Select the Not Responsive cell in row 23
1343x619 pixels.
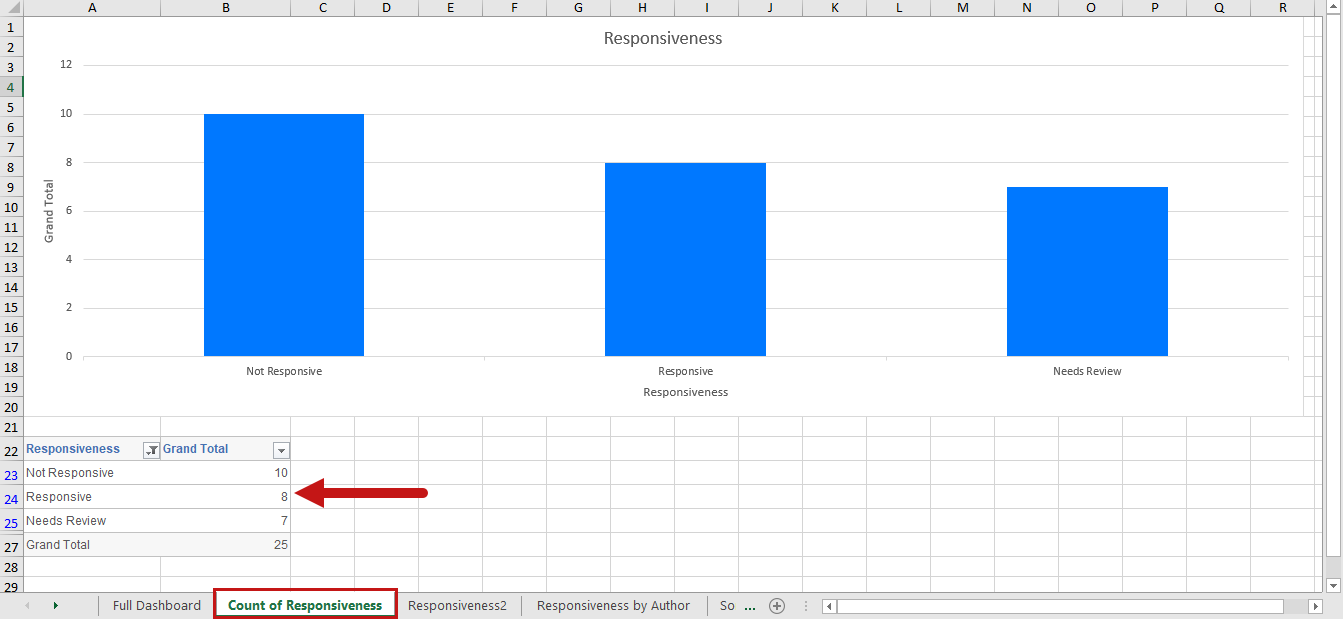click(92, 473)
